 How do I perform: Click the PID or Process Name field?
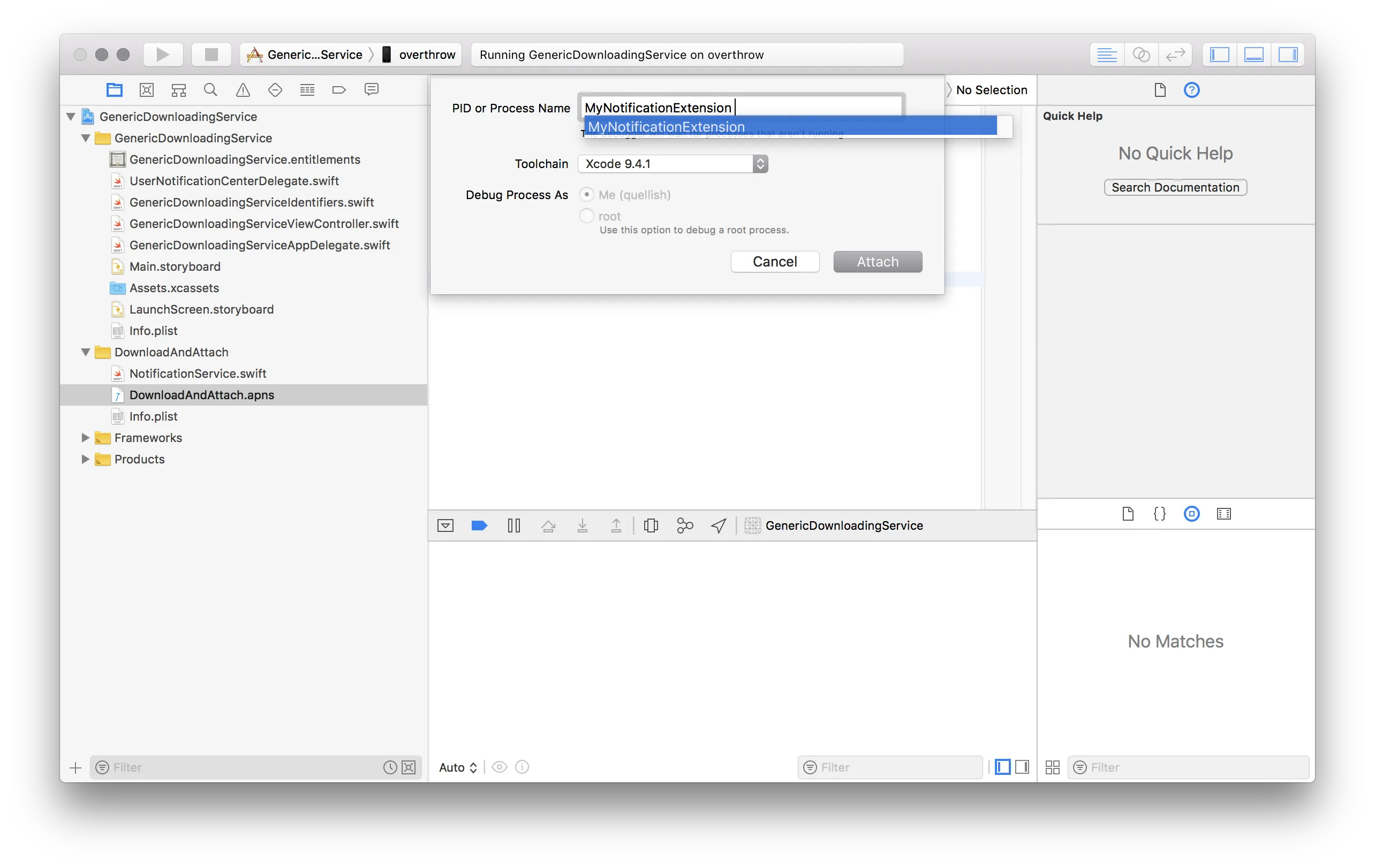(x=817, y=106)
